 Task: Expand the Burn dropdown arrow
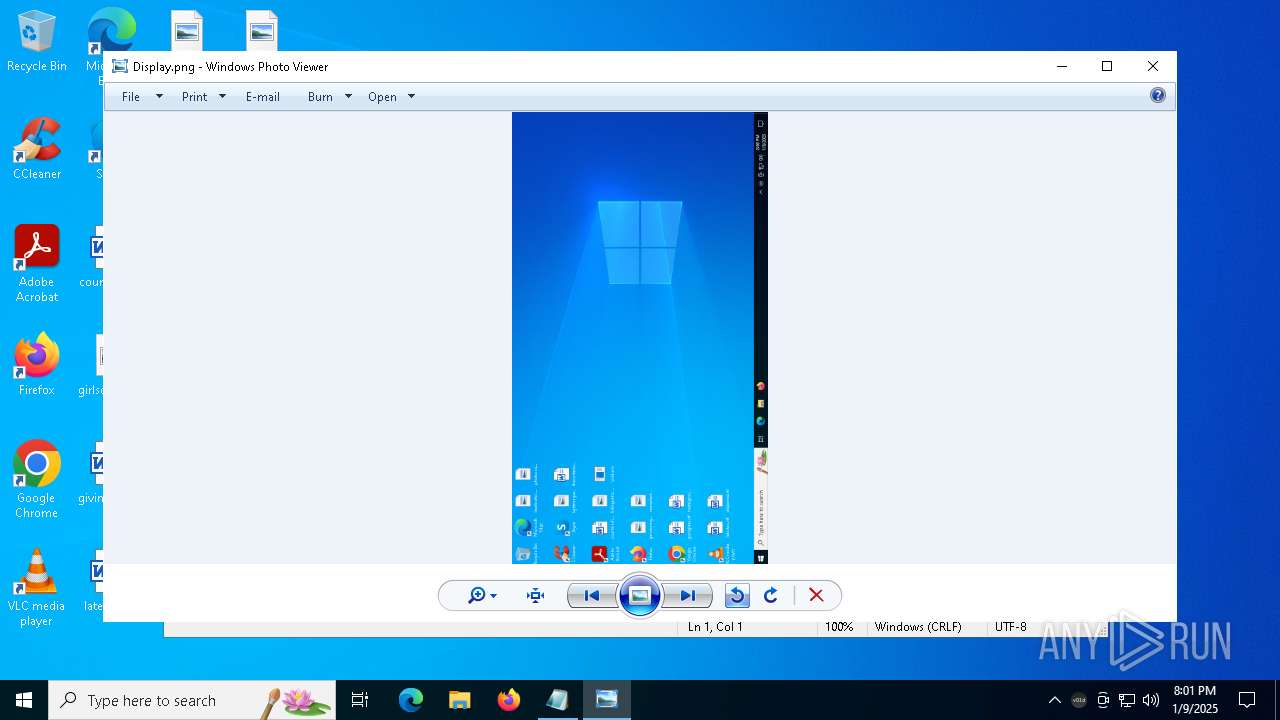348,97
